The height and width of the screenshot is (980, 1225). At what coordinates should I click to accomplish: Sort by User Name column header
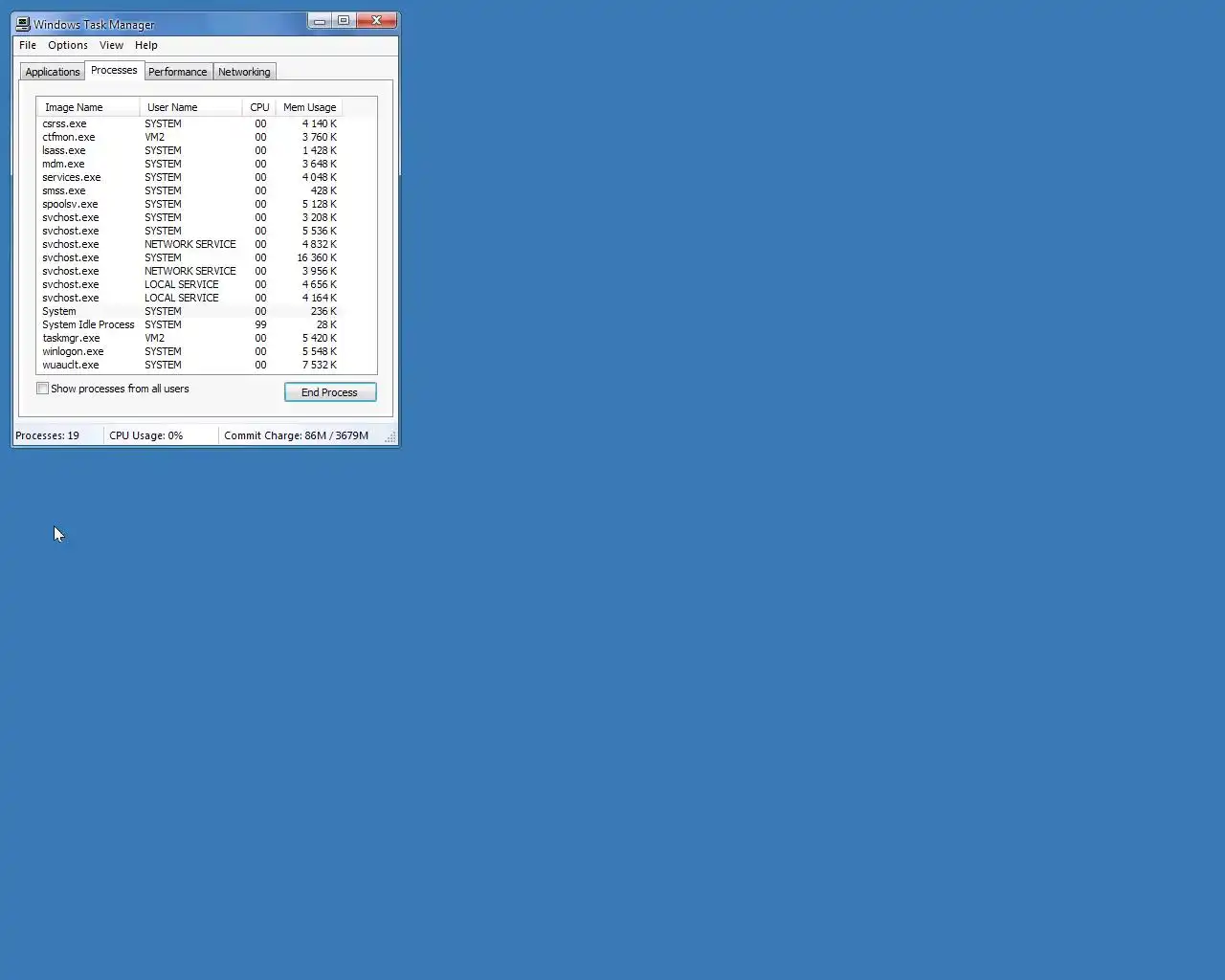[190, 107]
